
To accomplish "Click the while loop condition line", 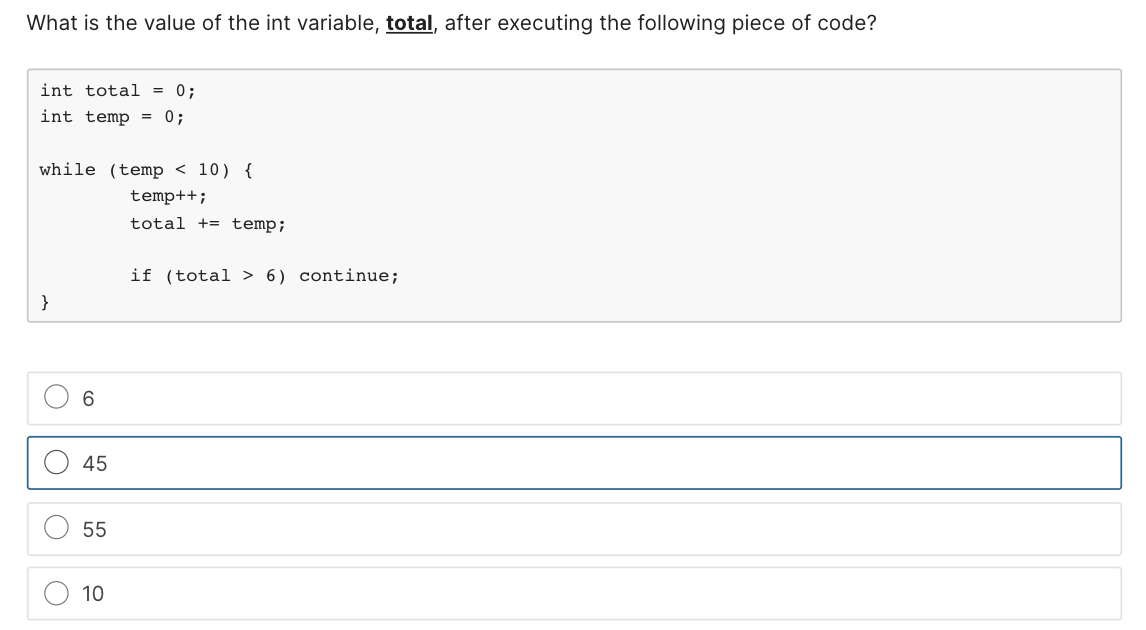I will tap(145, 169).
